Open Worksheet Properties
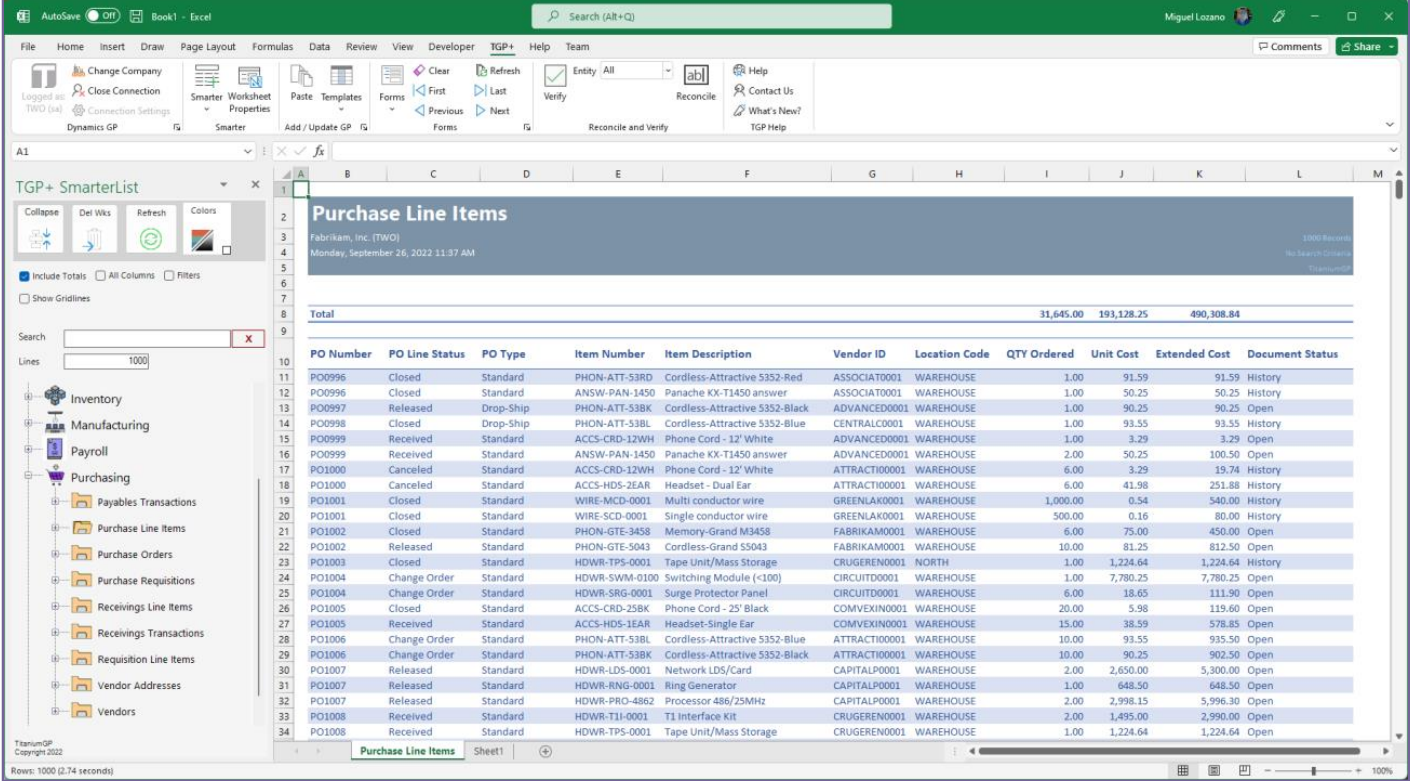Viewport: 1410px width, 781px height. [x=249, y=86]
